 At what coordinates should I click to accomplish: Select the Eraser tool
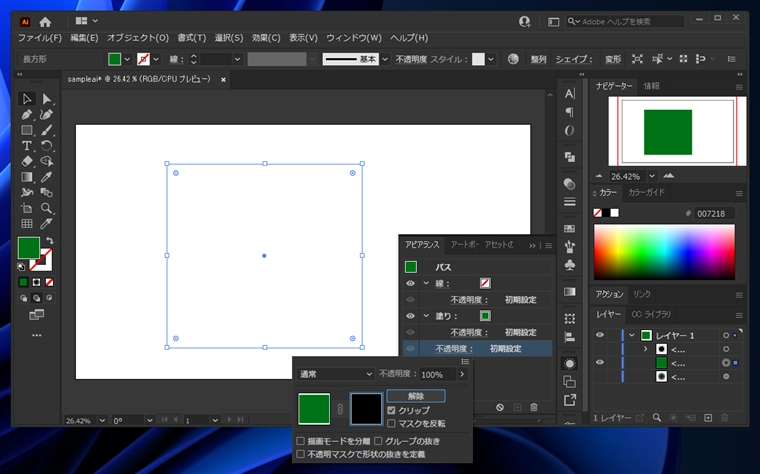point(27,161)
